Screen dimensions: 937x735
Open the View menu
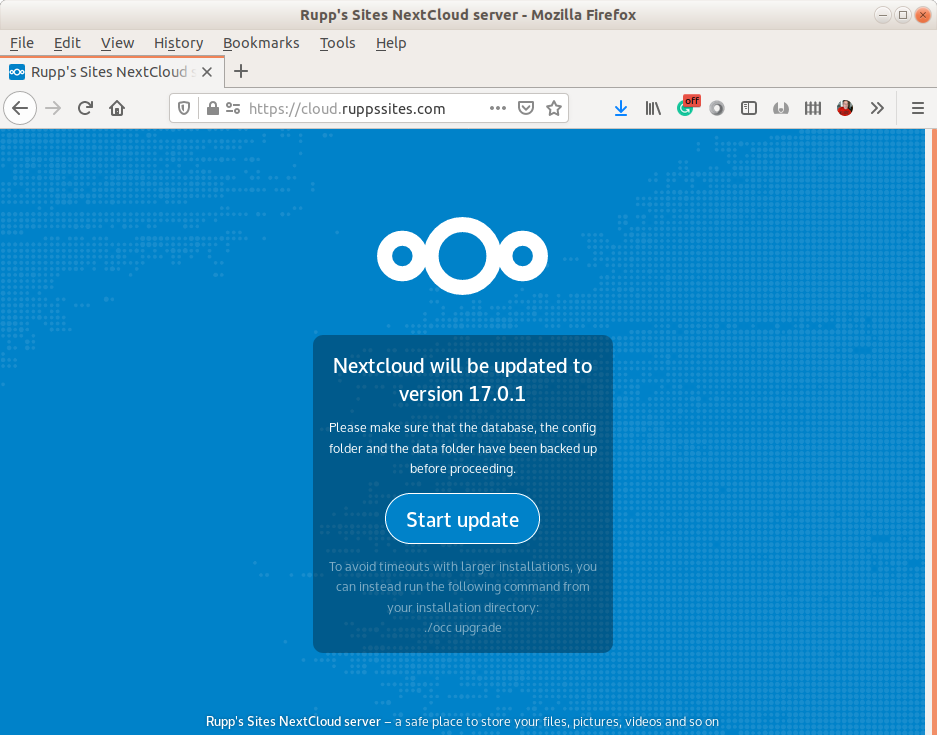point(117,43)
